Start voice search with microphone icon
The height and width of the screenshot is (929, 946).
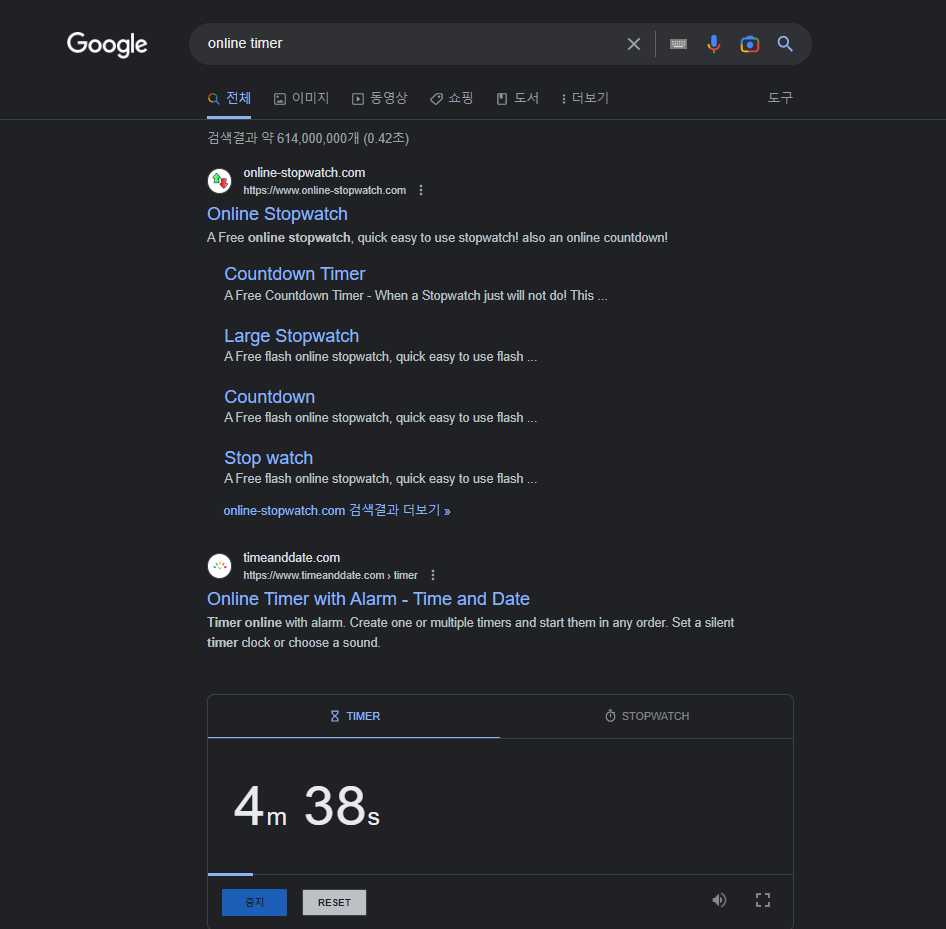click(714, 44)
